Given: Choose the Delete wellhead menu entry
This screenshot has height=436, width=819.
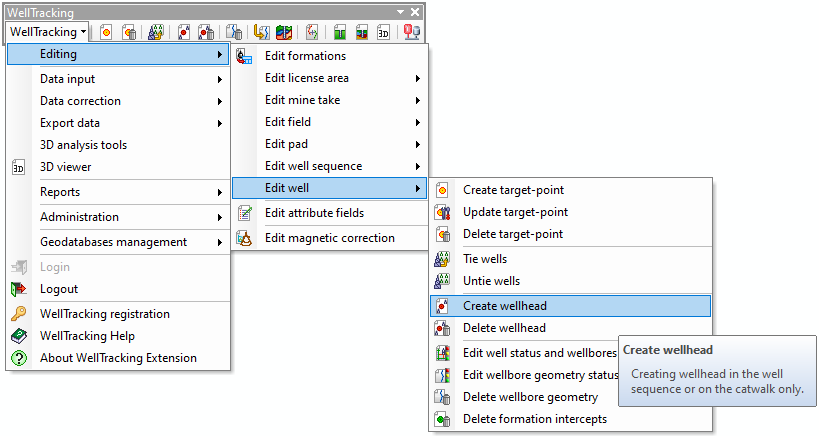Looking at the screenshot, I should [570, 328].
